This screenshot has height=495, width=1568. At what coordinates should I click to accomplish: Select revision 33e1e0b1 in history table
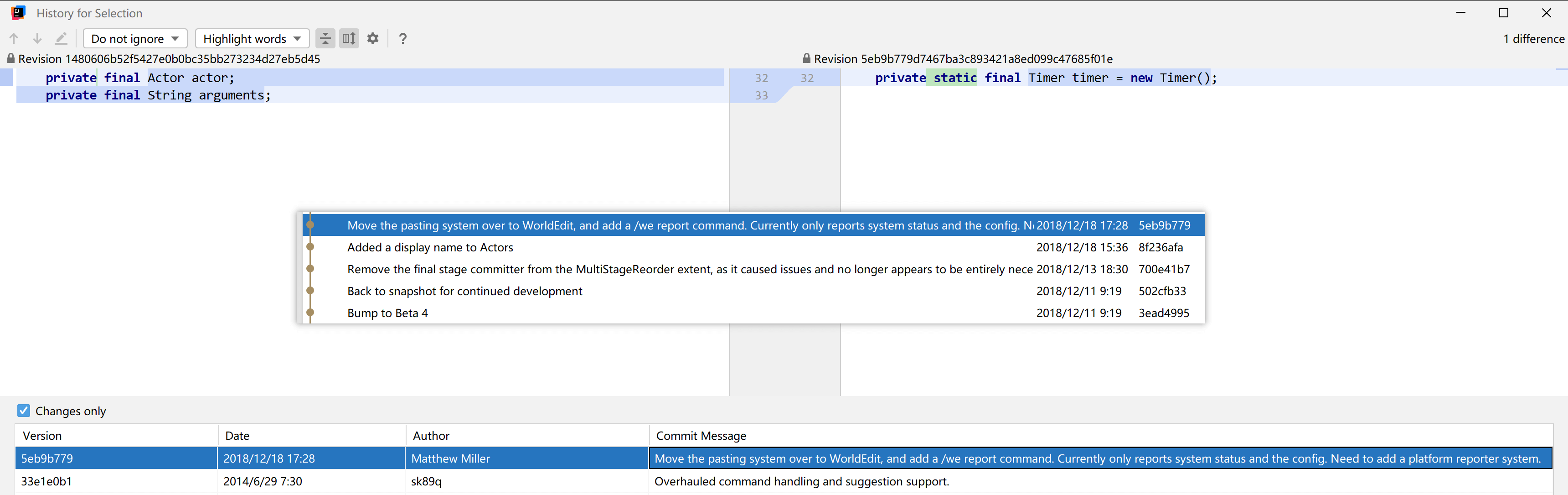47,482
